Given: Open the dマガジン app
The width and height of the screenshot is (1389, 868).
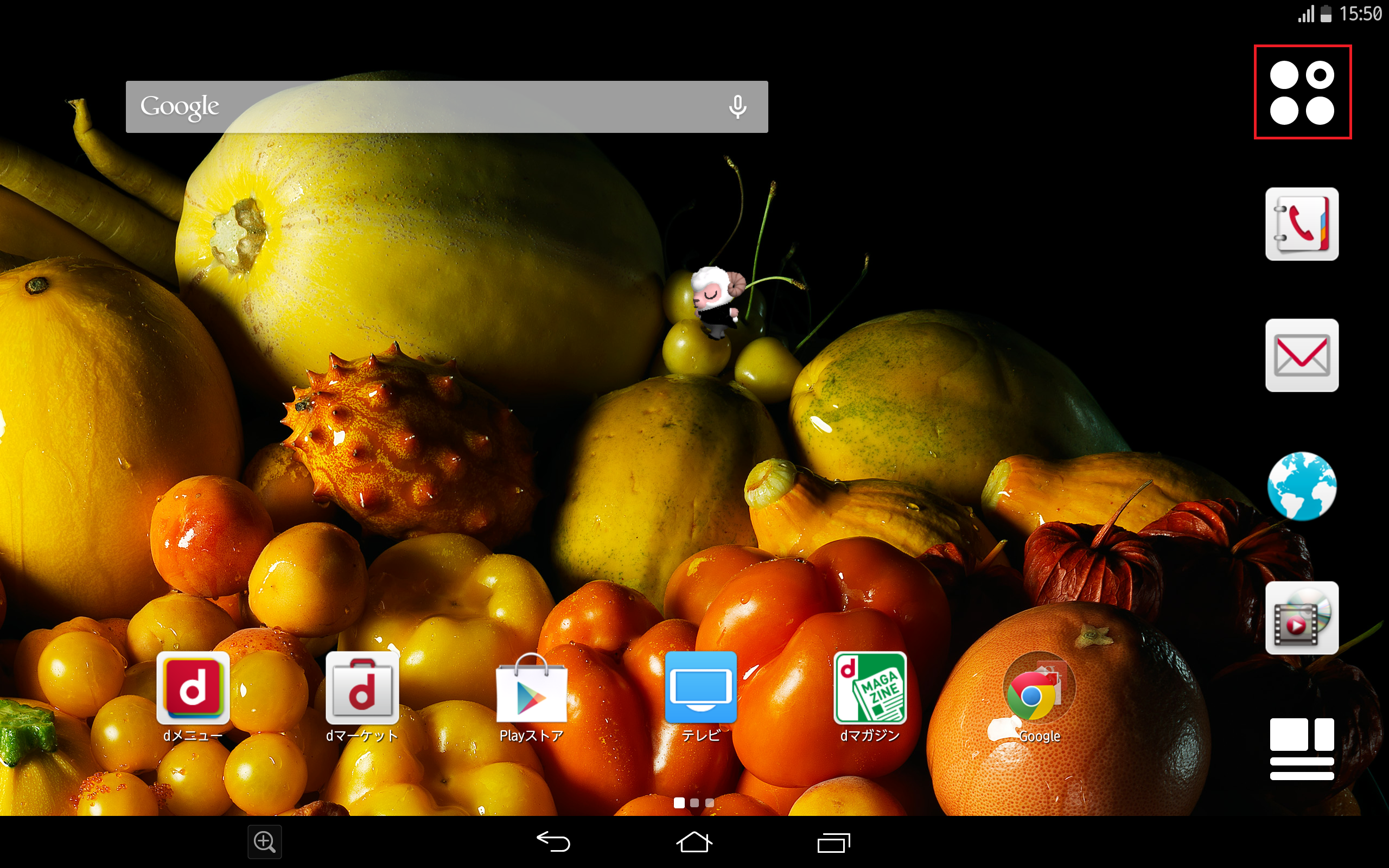Looking at the screenshot, I should click(870, 688).
